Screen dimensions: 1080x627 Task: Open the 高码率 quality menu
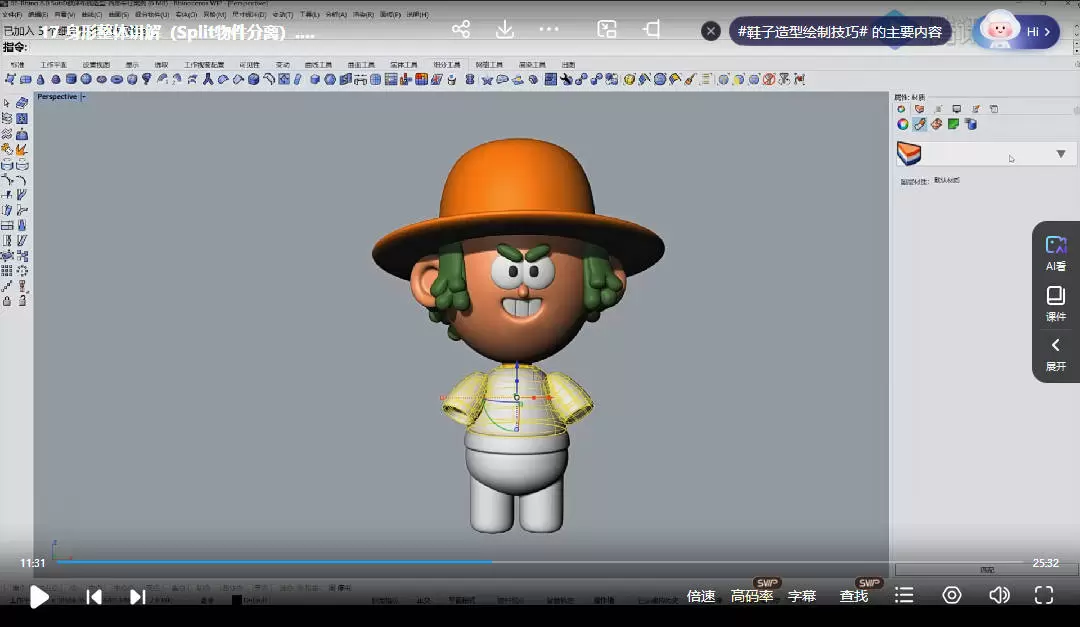(751, 596)
